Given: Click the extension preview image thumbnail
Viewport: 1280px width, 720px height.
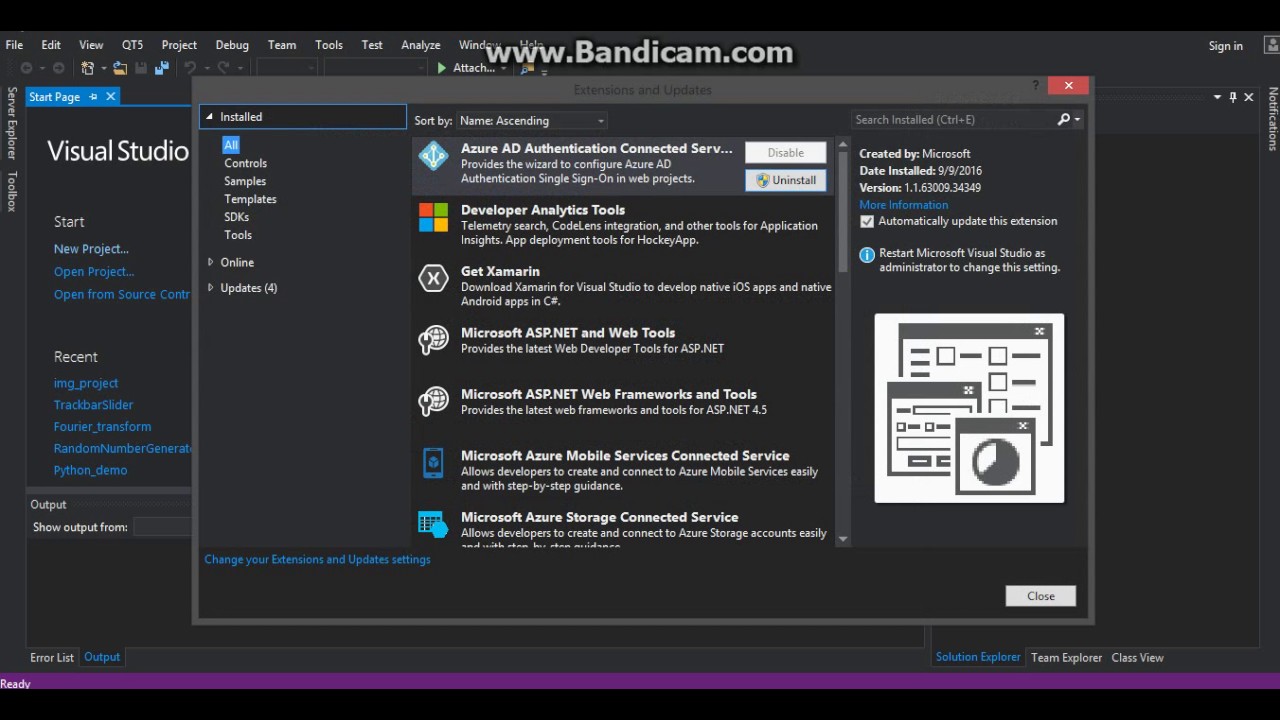Looking at the screenshot, I should click(x=969, y=408).
